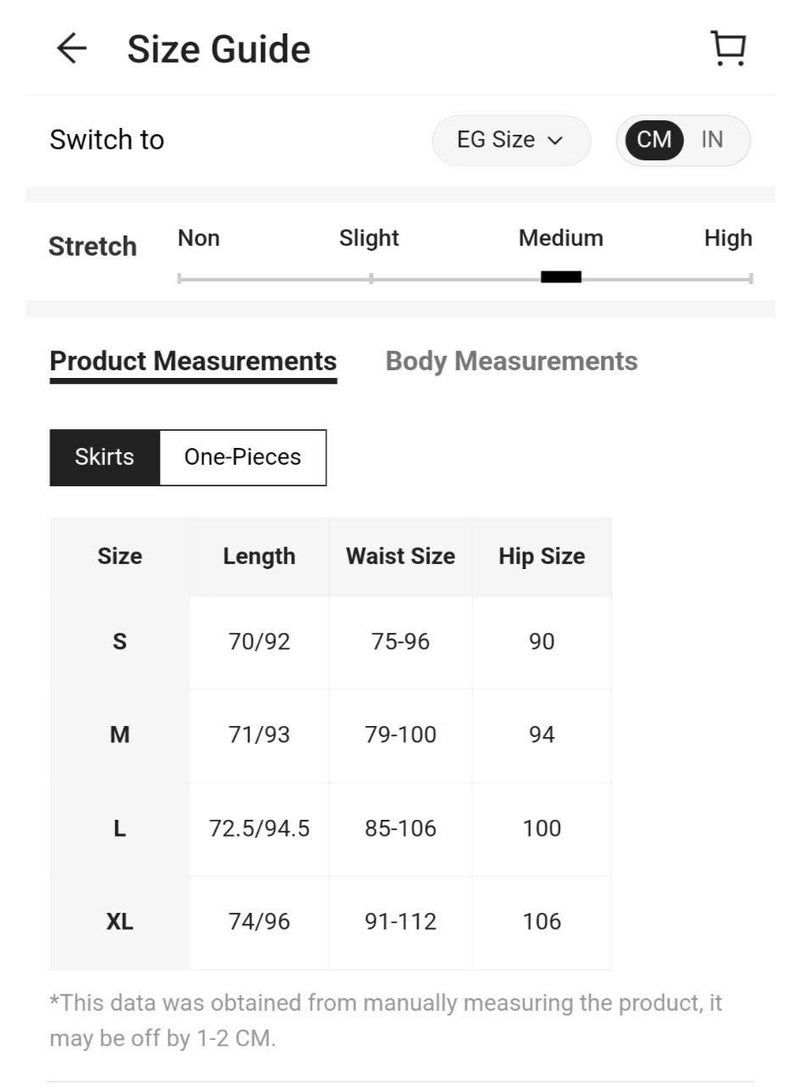Click the Hip Size column header
The width and height of the screenshot is (800, 1092).
pyautogui.click(x=541, y=556)
